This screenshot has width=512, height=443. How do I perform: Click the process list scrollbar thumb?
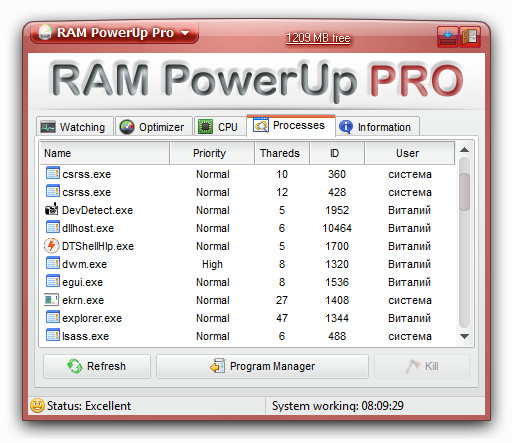tap(464, 192)
